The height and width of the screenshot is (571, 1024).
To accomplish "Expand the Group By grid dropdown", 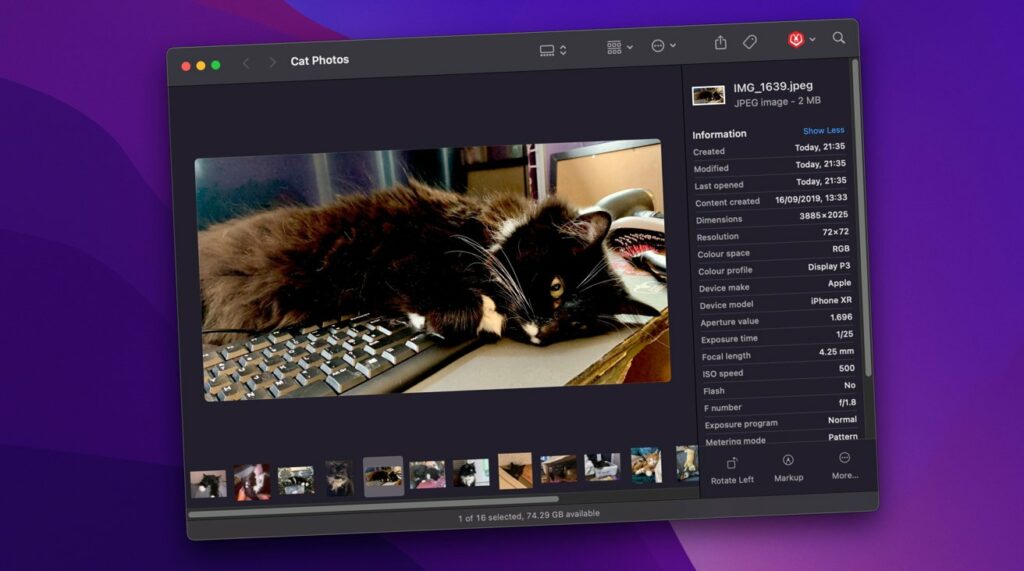I will (619, 47).
